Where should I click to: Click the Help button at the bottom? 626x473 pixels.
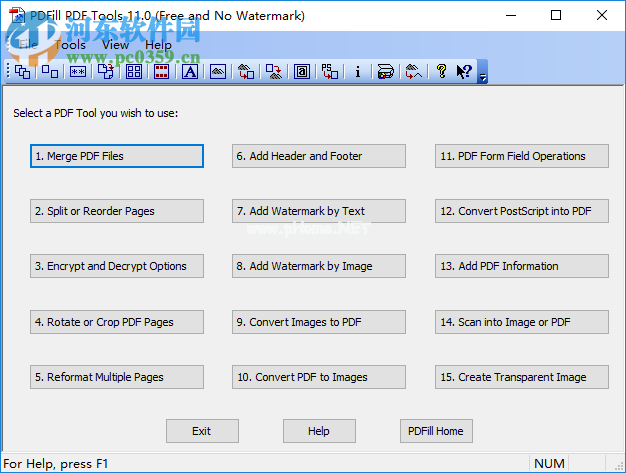(319, 431)
